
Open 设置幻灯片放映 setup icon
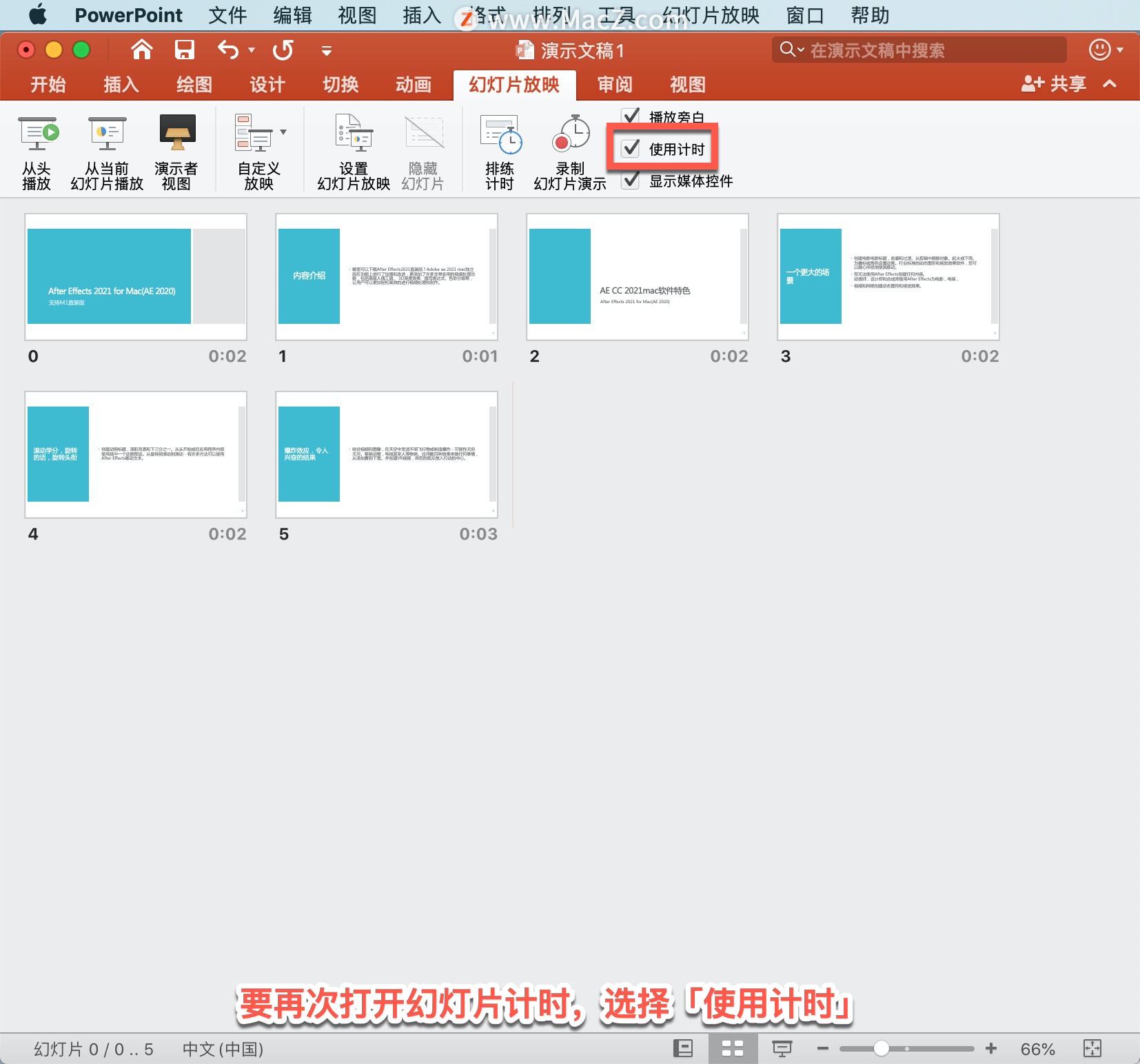[x=354, y=132]
